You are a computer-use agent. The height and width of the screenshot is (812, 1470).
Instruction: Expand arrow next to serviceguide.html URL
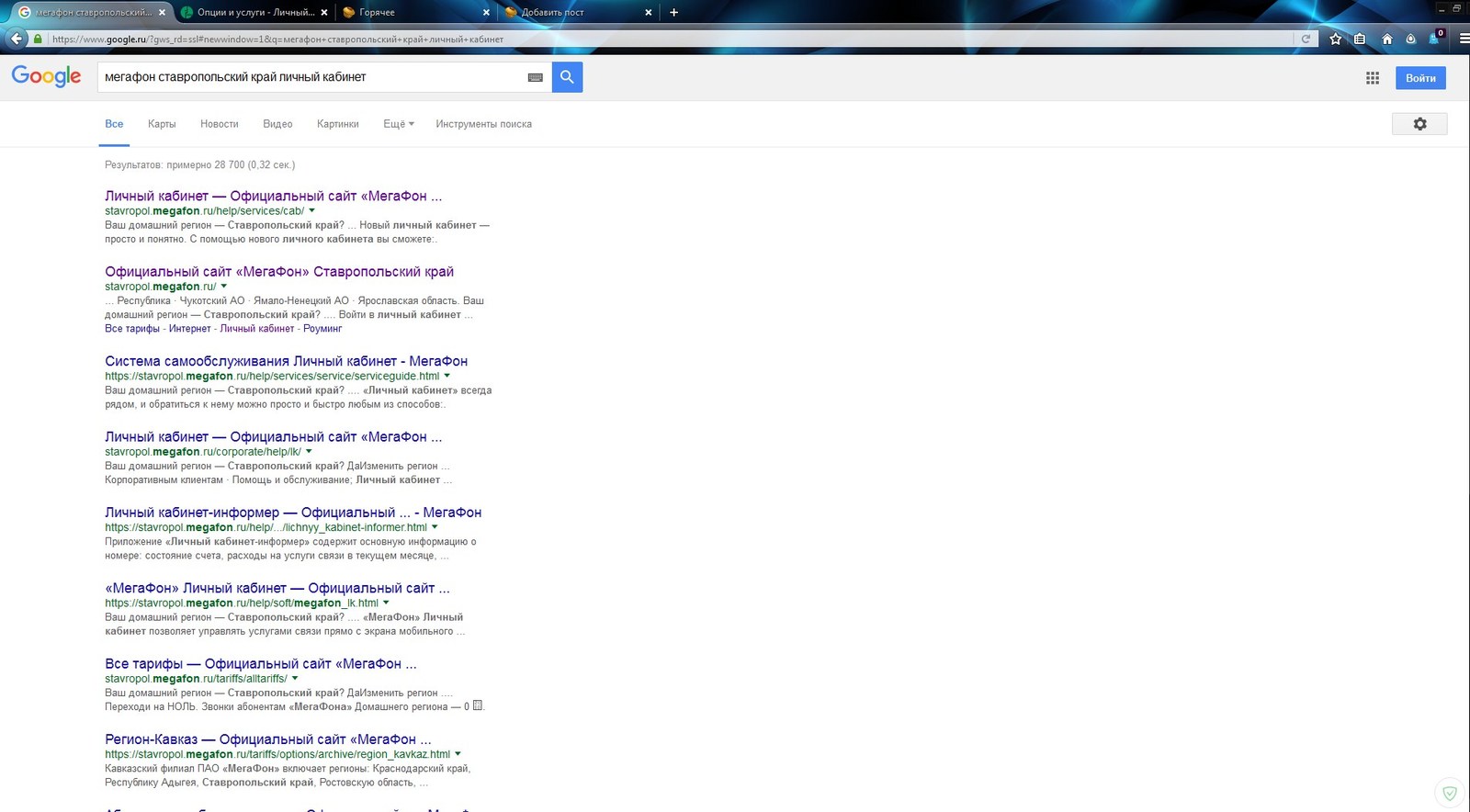coord(447,377)
